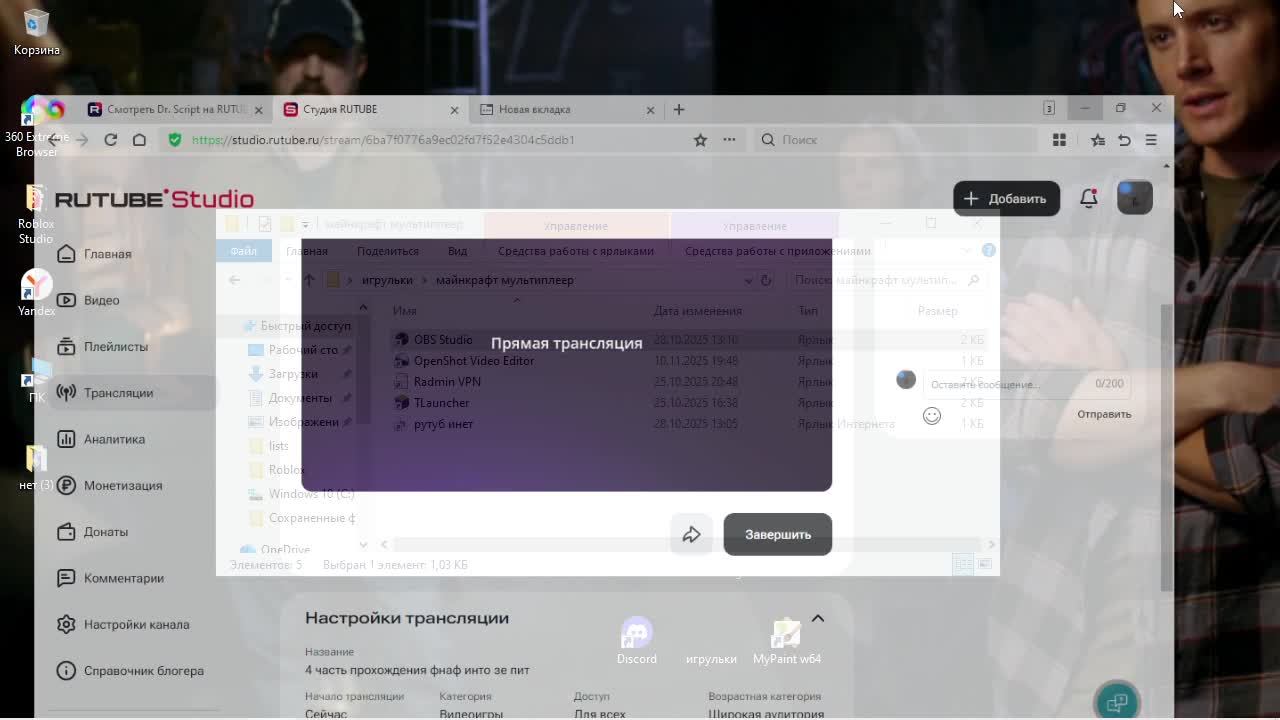Screen dimensions: 1280x720
Task: Open the Корзина recycle bin on desktop
Action: (36, 32)
